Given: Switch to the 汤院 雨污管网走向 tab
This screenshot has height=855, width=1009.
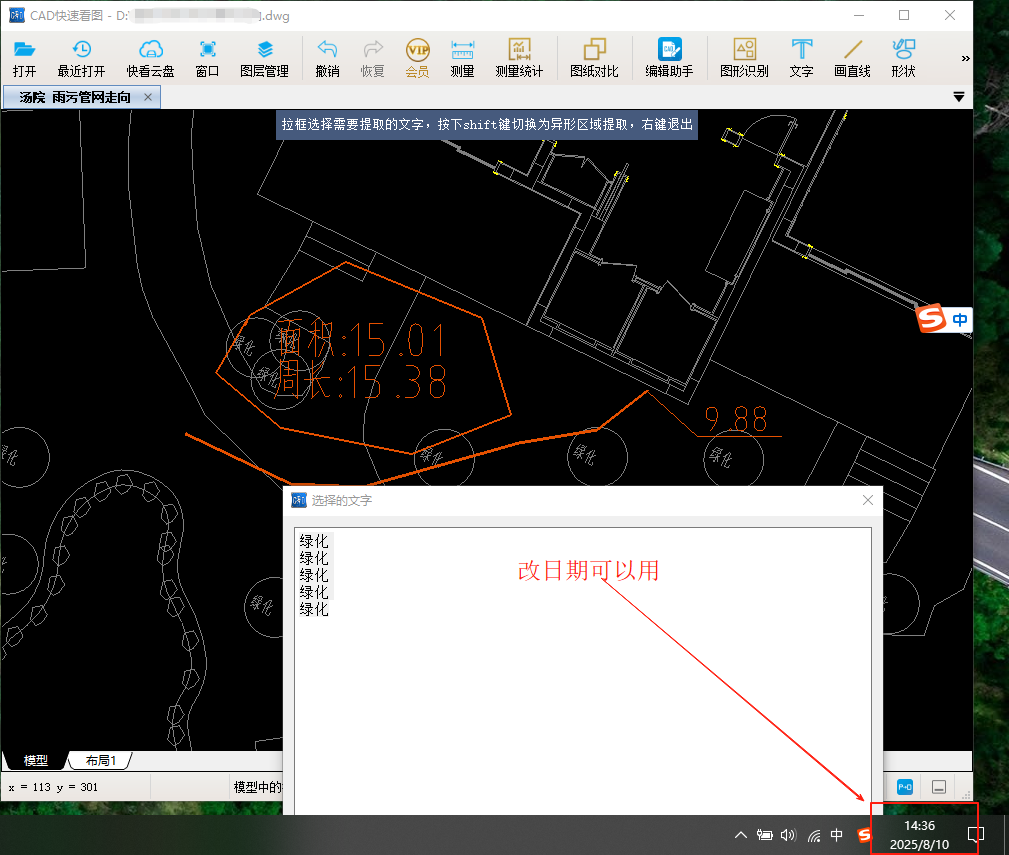Looking at the screenshot, I should (75, 97).
